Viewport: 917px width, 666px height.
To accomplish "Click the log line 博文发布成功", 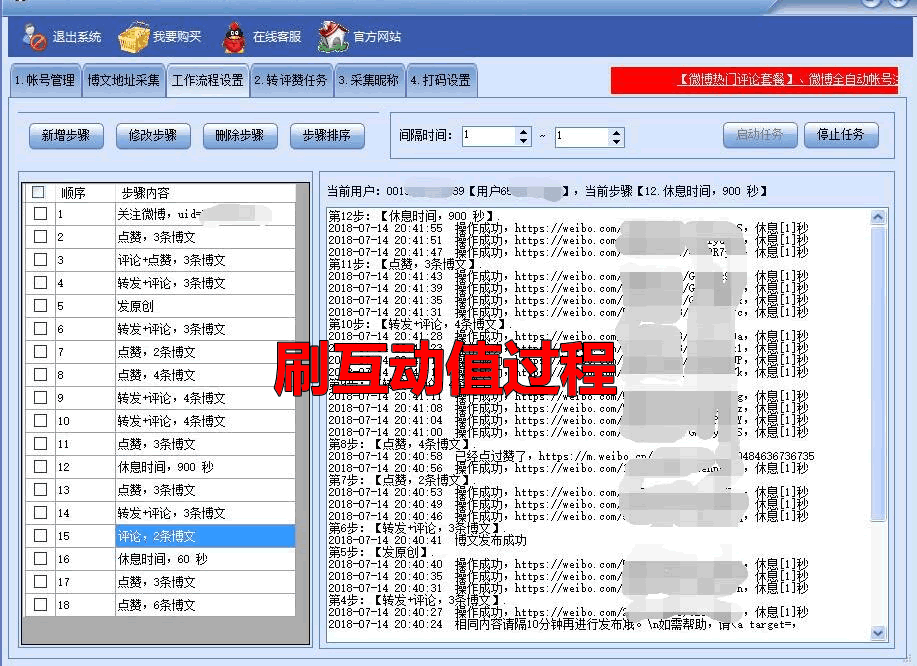I will click(491, 540).
